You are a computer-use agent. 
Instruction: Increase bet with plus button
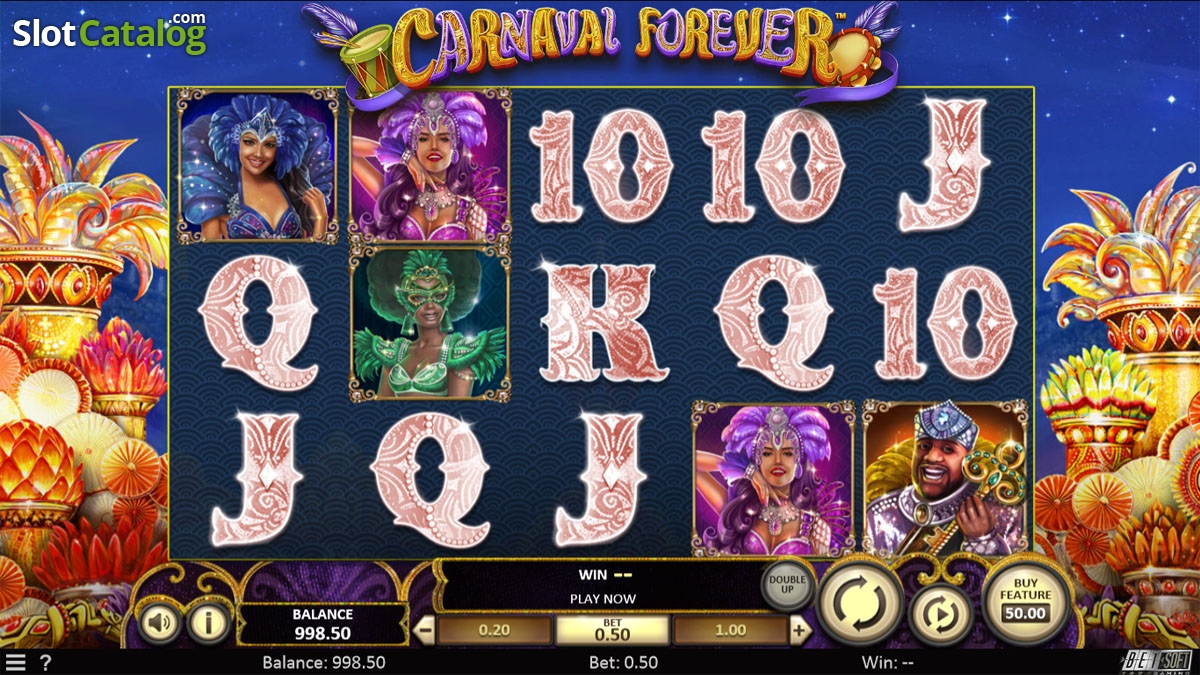[x=799, y=630]
